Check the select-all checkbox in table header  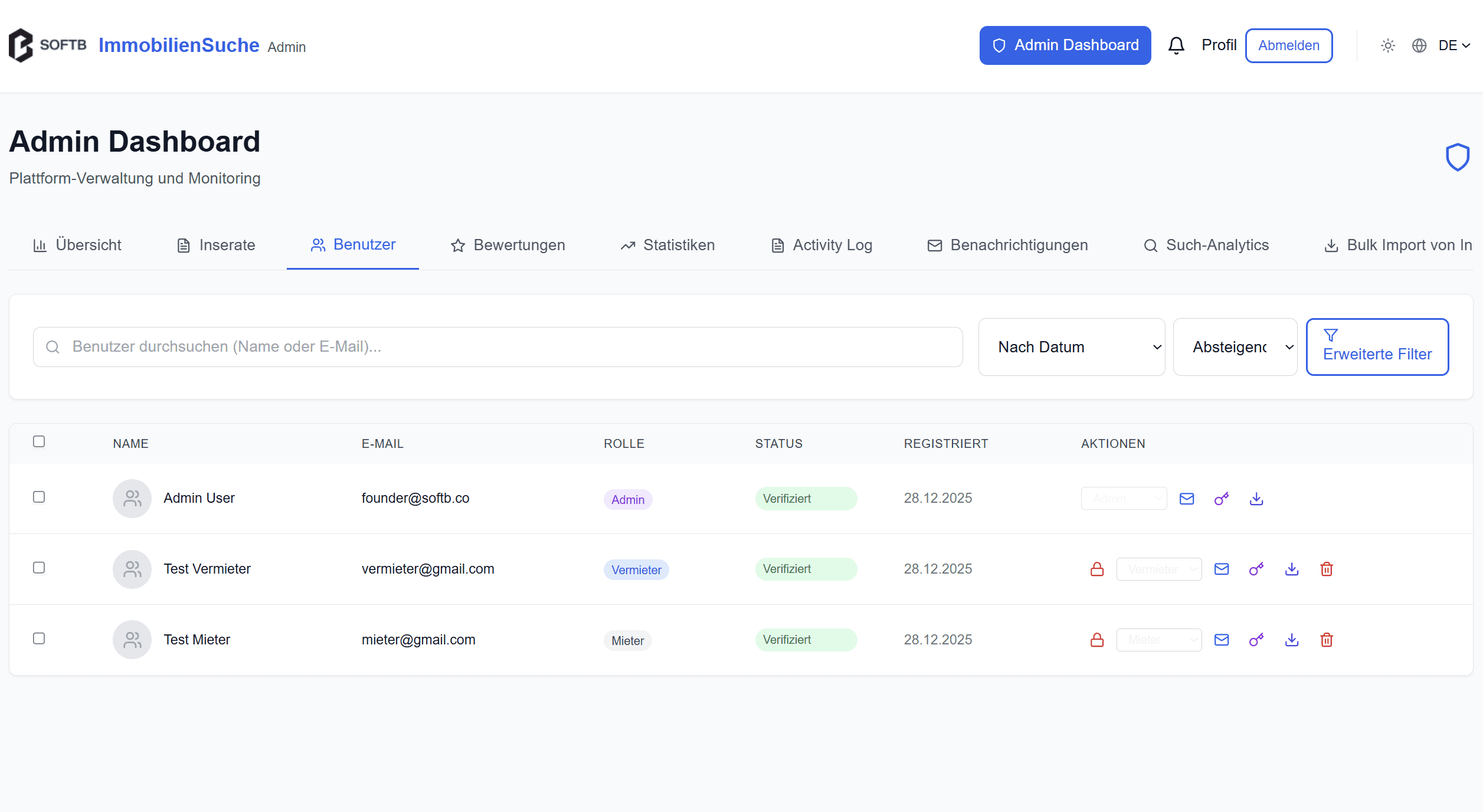pos(39,442)
